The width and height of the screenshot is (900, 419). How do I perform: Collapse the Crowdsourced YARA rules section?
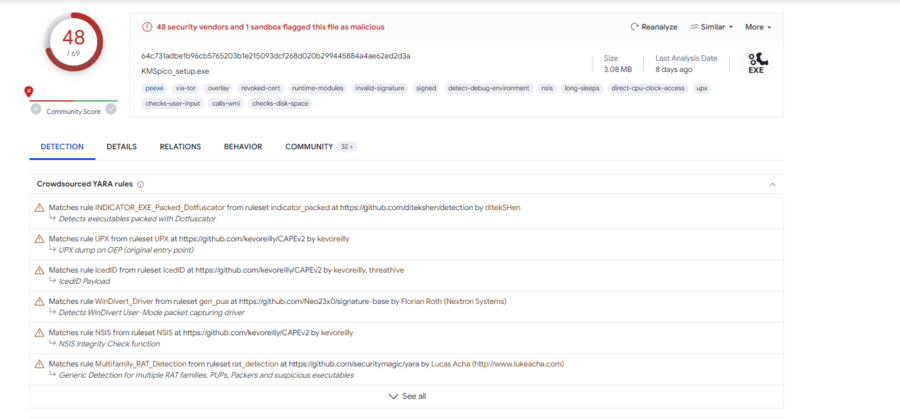pos(773,185)
